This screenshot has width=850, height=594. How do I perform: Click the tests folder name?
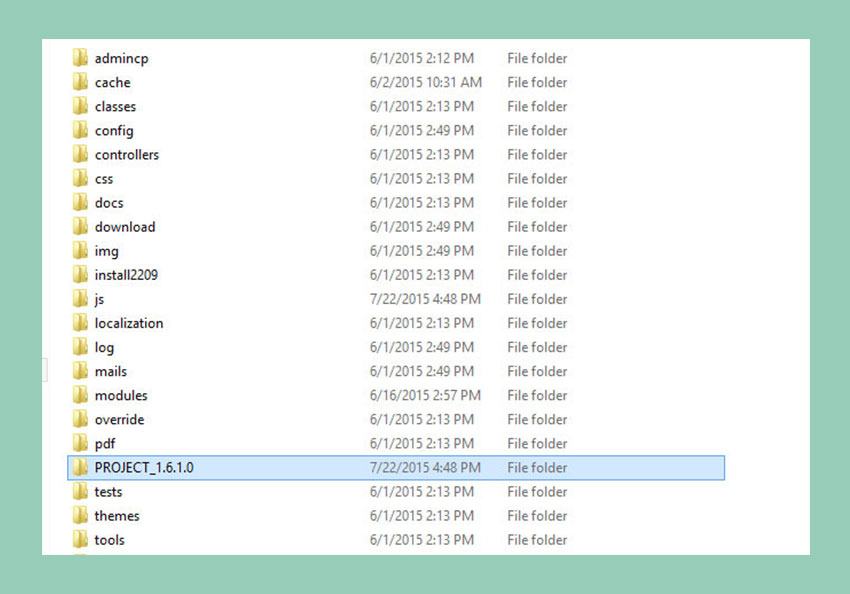click(108, 492)
